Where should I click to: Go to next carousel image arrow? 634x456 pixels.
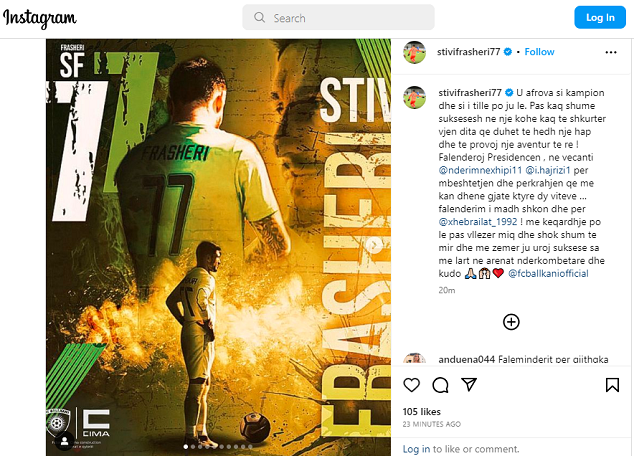point(374,245)
